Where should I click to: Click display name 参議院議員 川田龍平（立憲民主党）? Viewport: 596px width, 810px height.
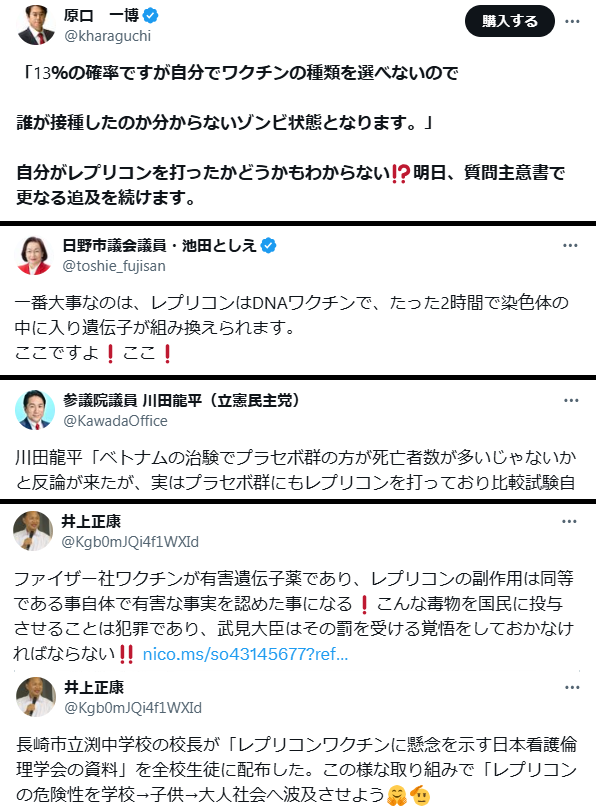pos(181,400)
